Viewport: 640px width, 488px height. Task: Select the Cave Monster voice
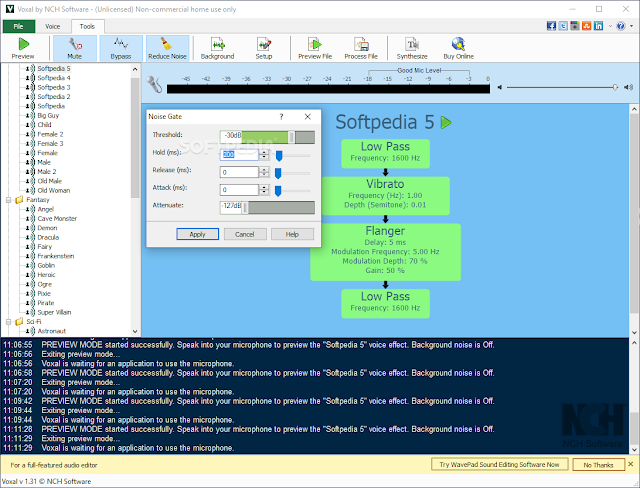click(x=57, y=219)
